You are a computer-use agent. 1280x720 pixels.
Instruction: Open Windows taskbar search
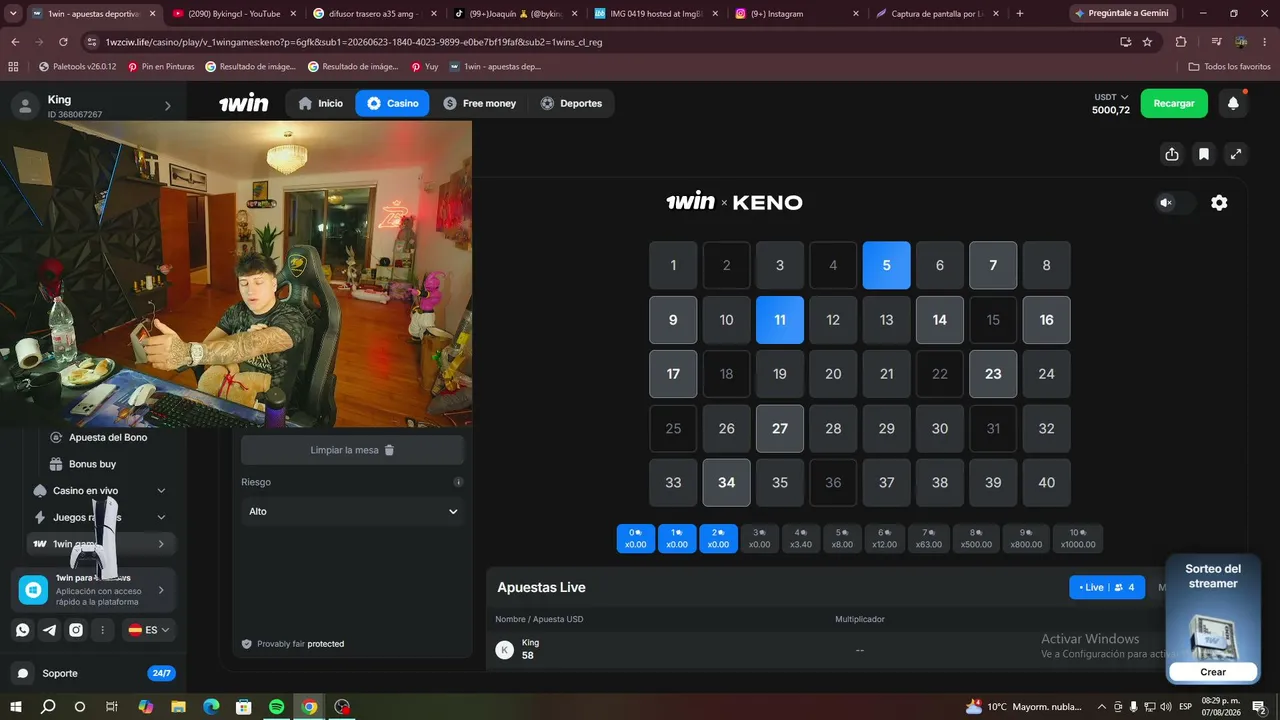tap(48, 707)
